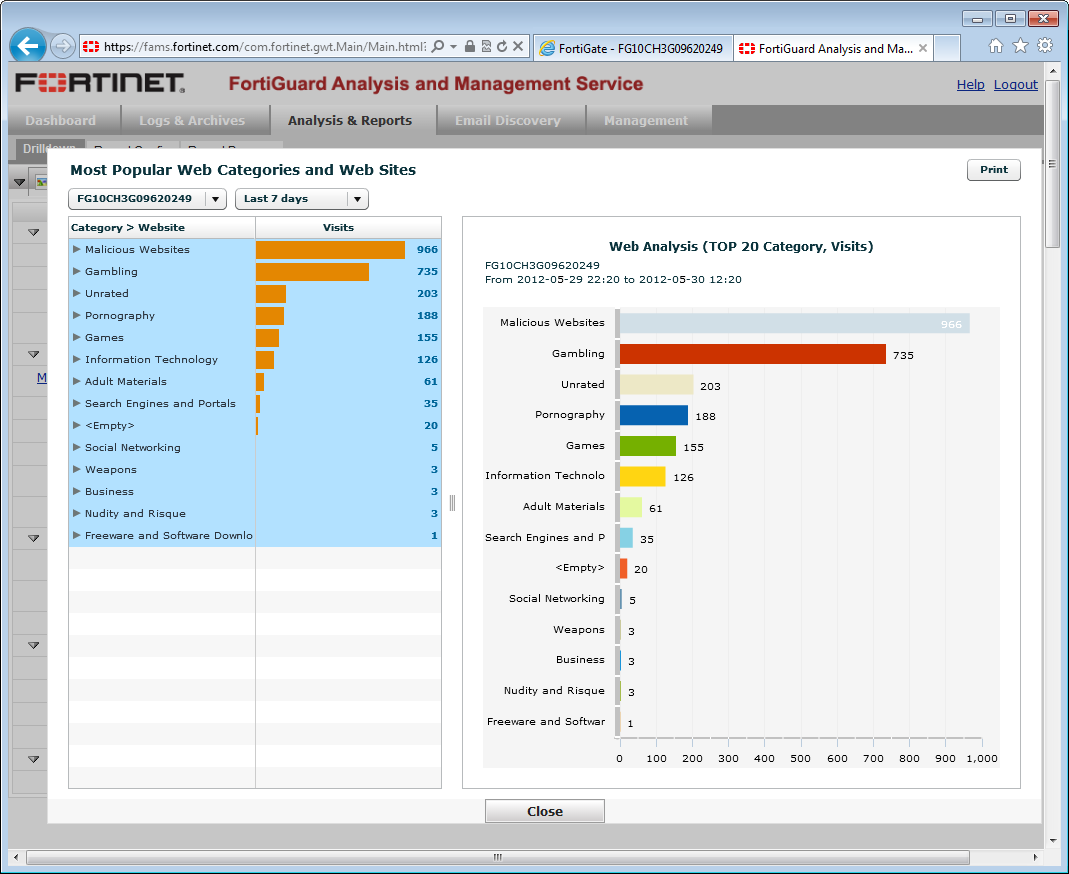The width and height of the screenshot is (1069, 874).
Task: Expand Business category
Action: click(77, 492)
